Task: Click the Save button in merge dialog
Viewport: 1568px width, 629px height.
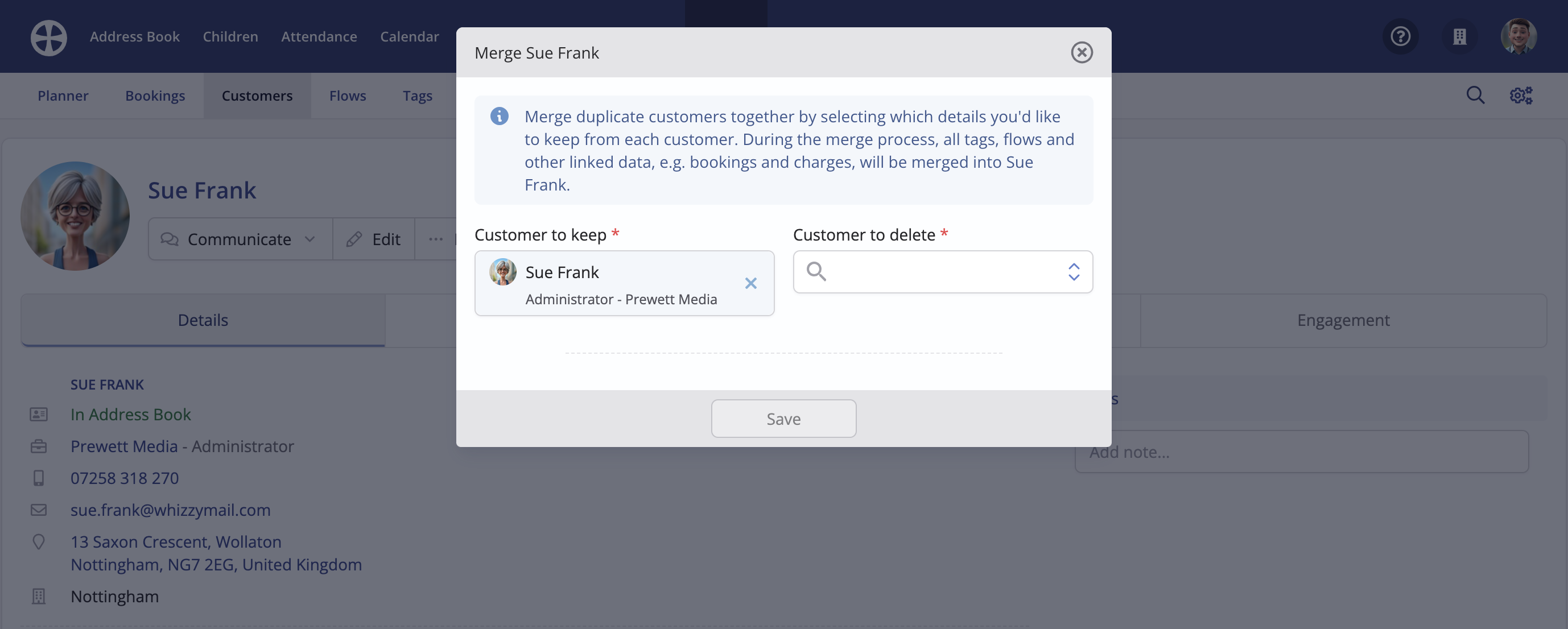Action: (x=783, y=419)
